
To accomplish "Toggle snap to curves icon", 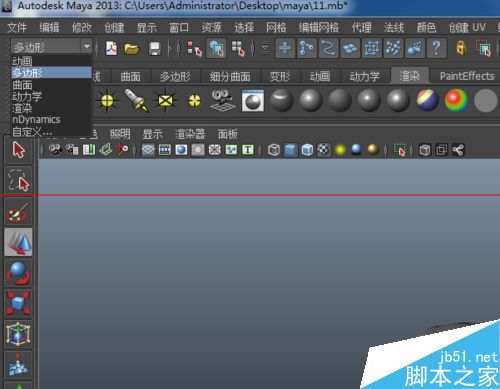I will (x=306, y=48).
